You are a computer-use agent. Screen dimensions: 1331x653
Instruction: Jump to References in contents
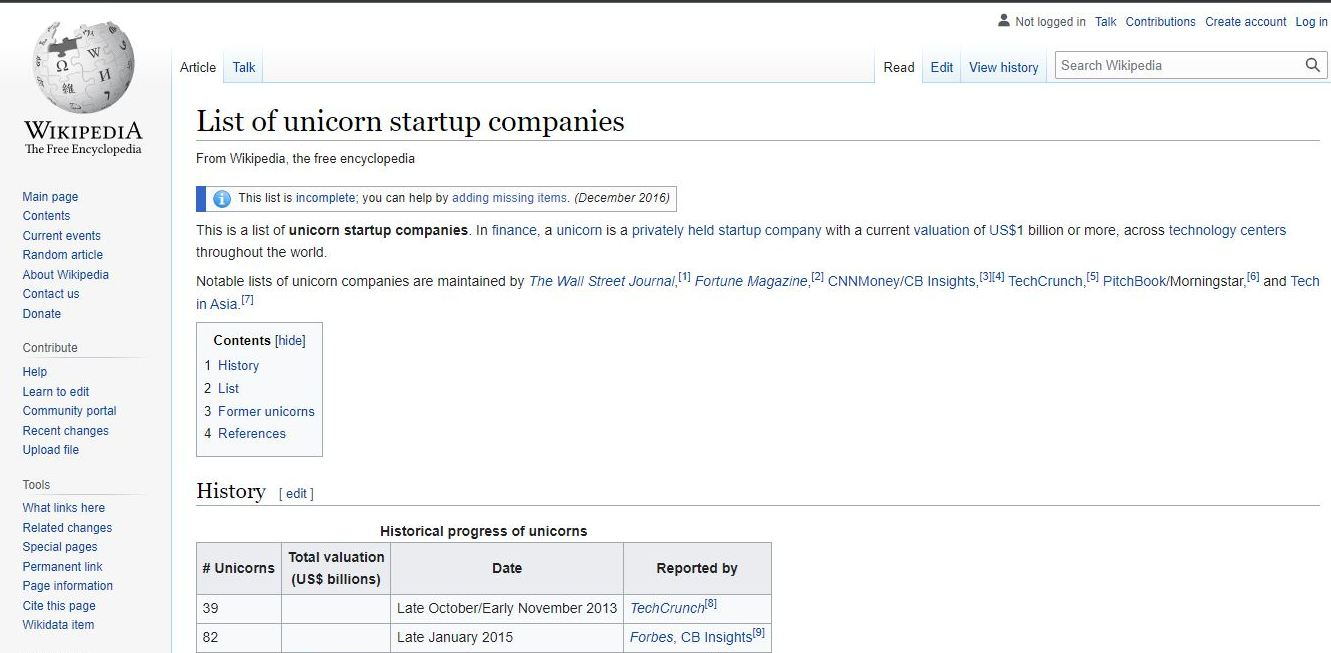tap(252, 433)
